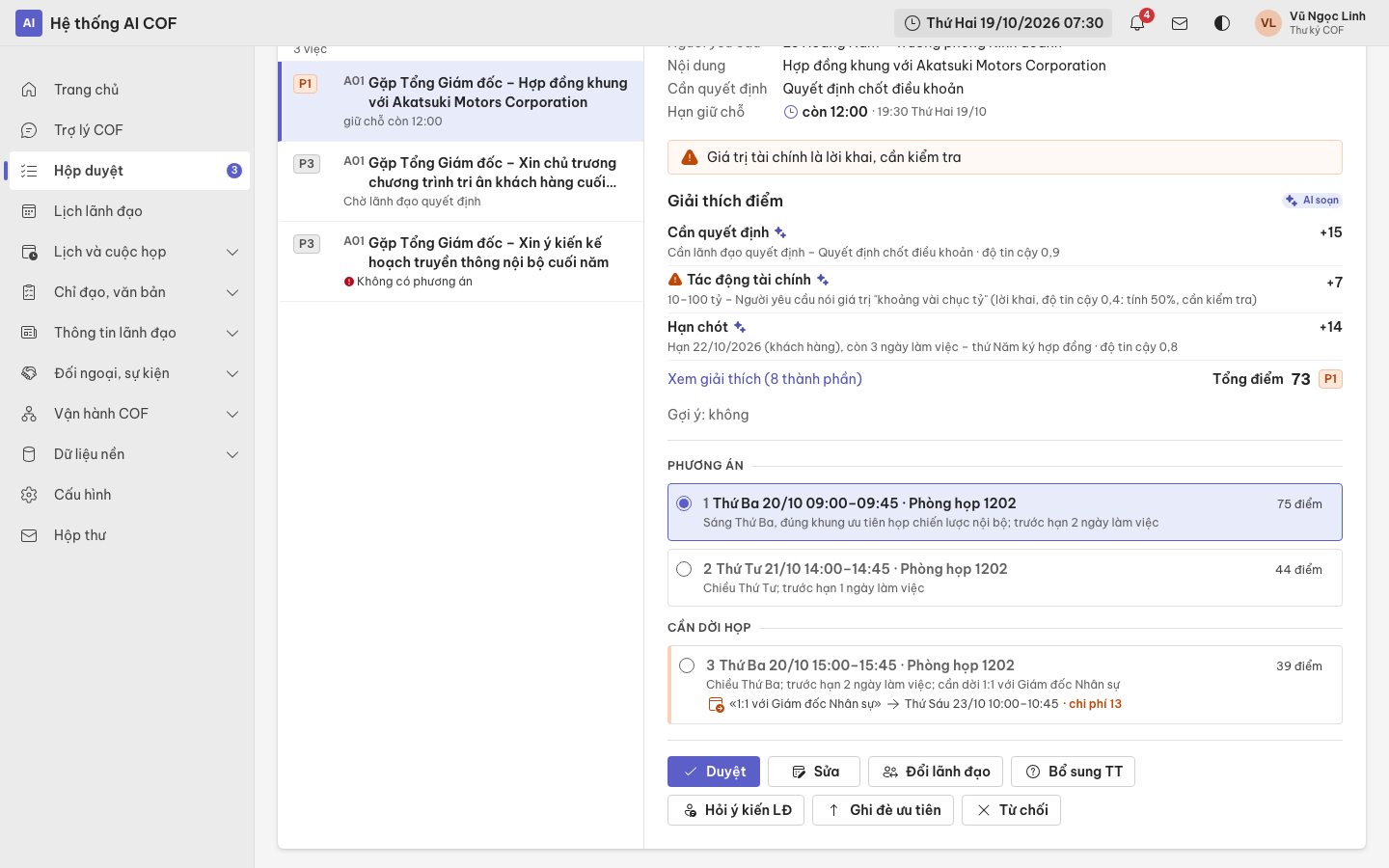
Task: Expand the Lịch và cuộc họp menu
Action: coord(129,252)
